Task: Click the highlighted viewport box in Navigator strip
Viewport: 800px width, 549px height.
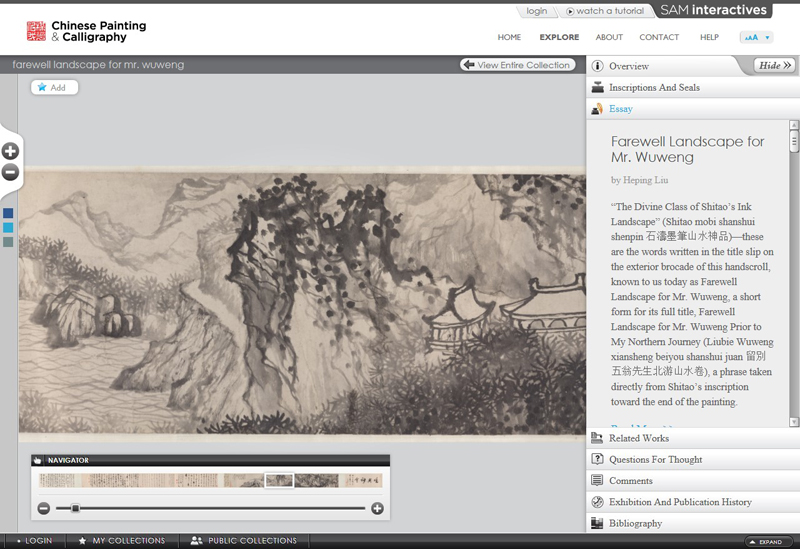Action: [x=279, y=480]
